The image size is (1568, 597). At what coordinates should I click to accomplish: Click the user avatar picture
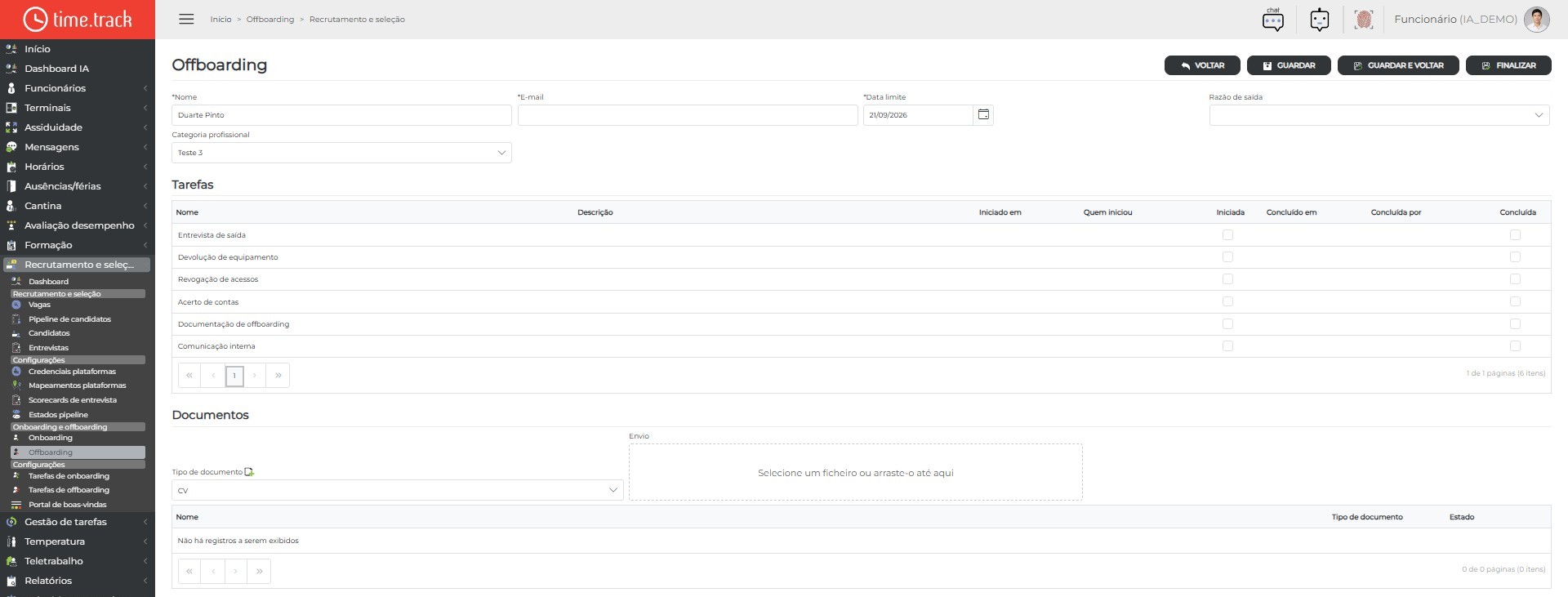(1536, 20)
